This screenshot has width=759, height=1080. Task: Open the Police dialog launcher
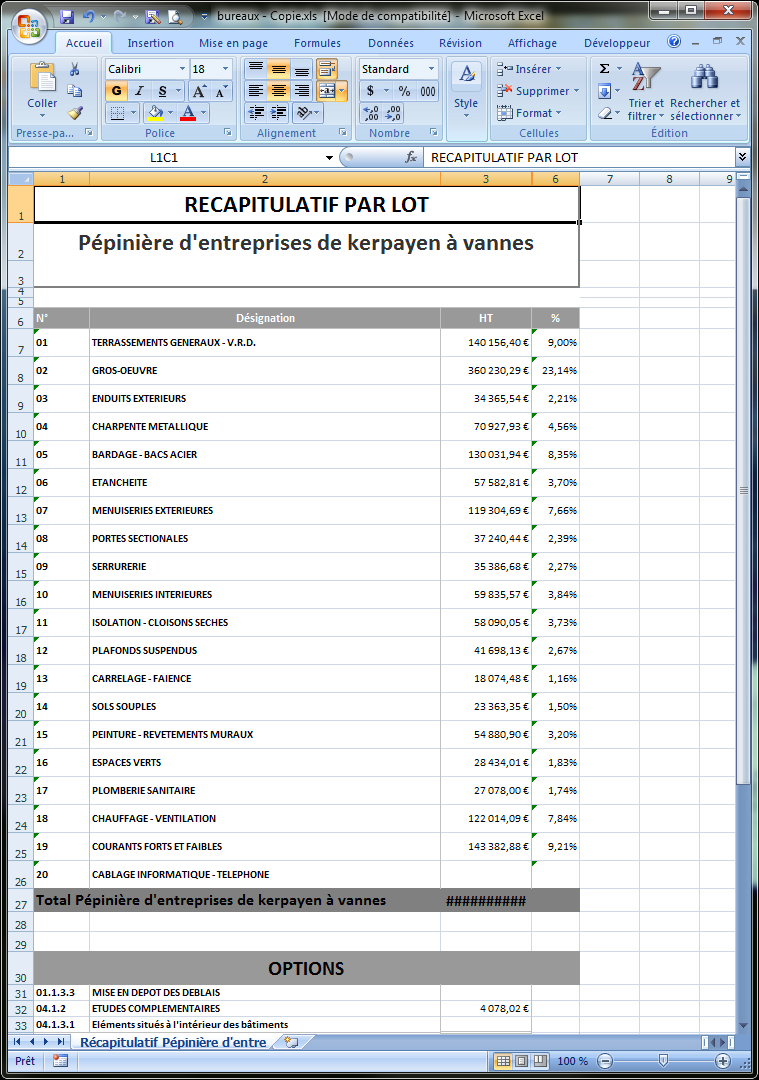(x=228, y=132)
